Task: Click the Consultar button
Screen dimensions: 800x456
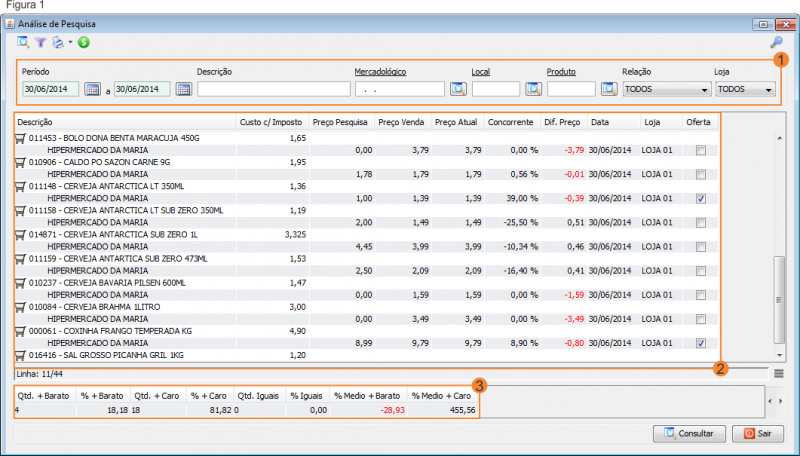Action: point(689,434)
